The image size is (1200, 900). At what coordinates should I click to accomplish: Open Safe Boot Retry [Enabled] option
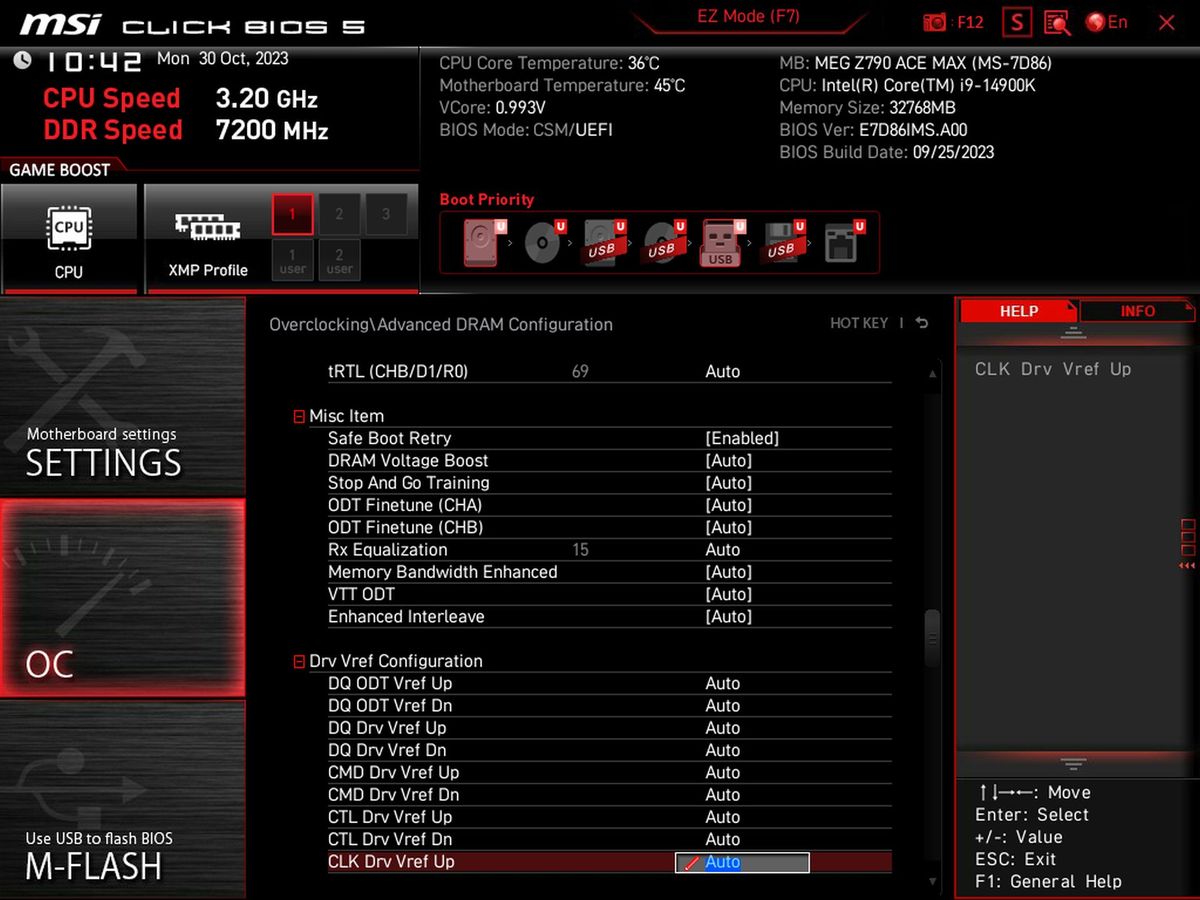click(x=609, y=438)
